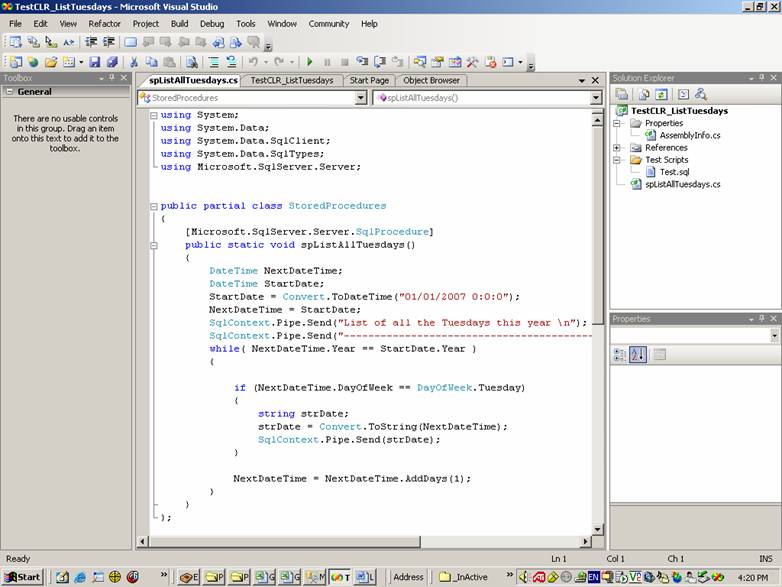This screenshot has height=587, width=782.
Task: Toggle auto-hide pin on Solution Explorer
Action: pos(761,78)
